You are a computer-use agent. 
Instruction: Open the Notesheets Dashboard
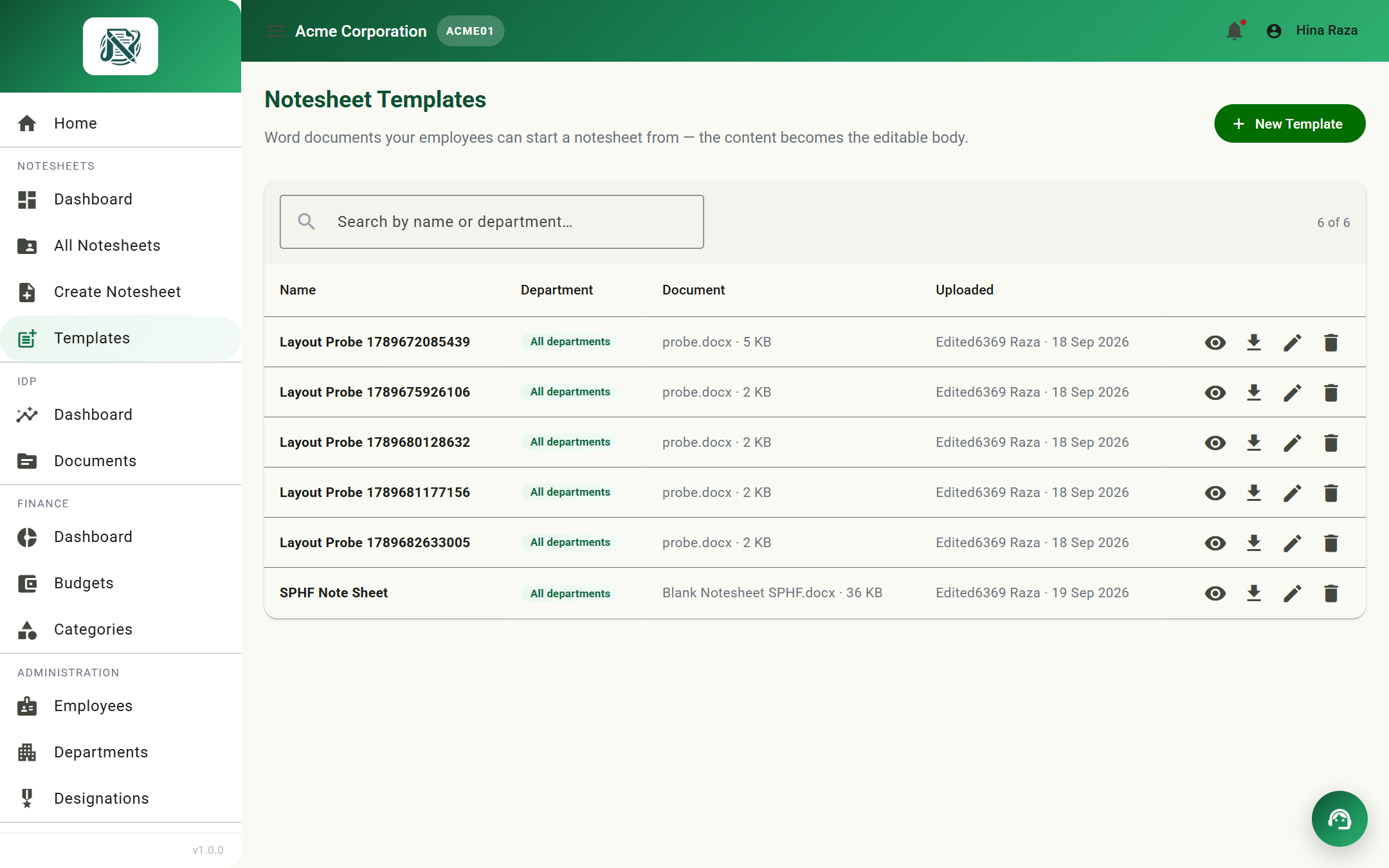120,199
